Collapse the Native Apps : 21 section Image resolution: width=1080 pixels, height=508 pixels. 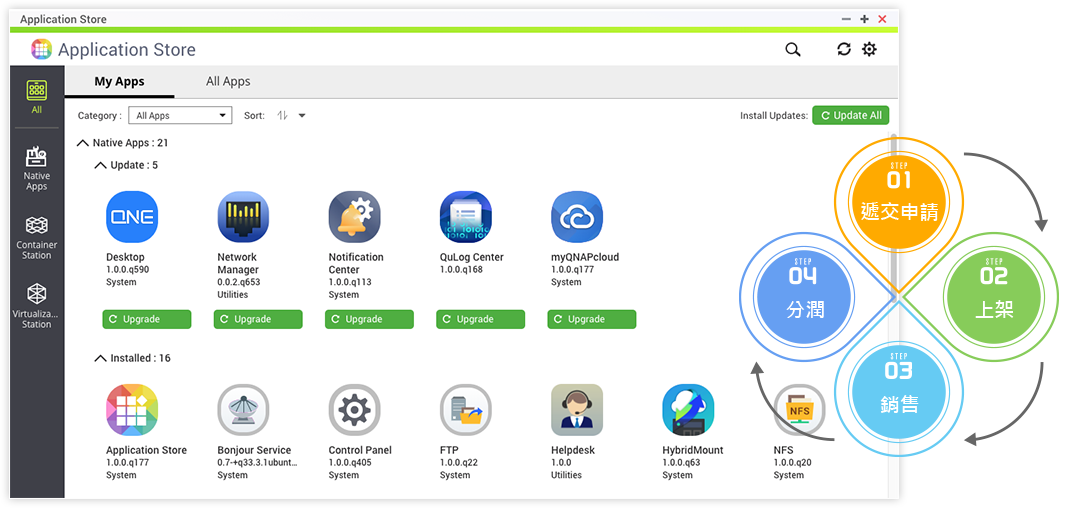83,143
